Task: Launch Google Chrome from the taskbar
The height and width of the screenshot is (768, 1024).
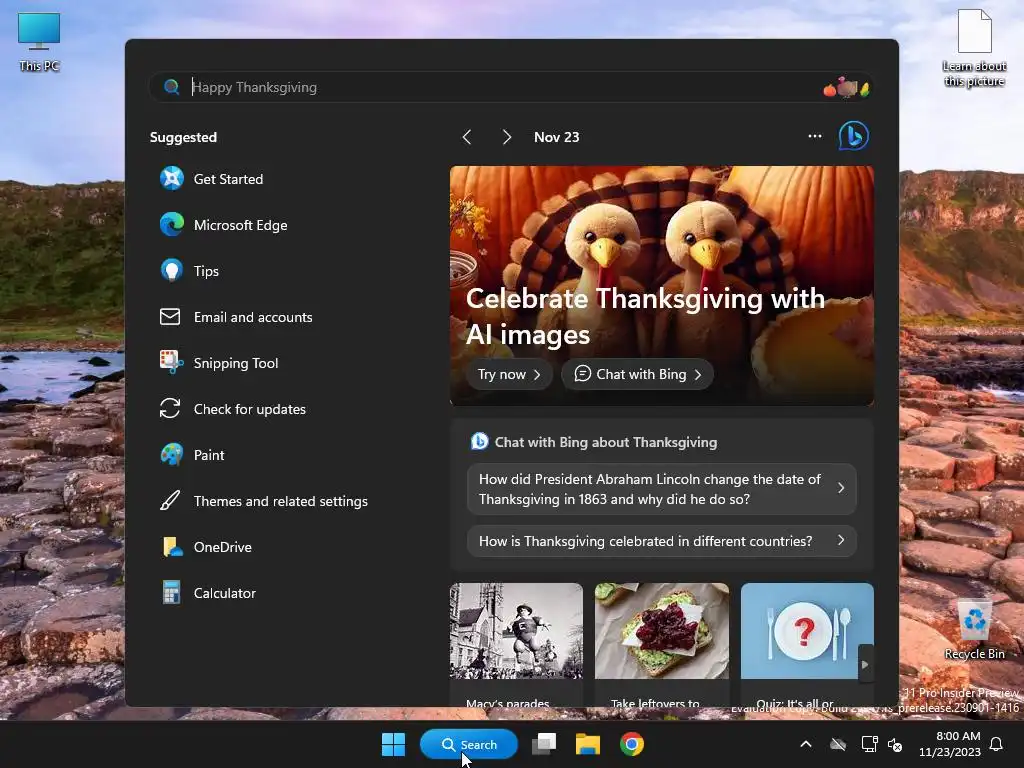Action: pos(632,744)
